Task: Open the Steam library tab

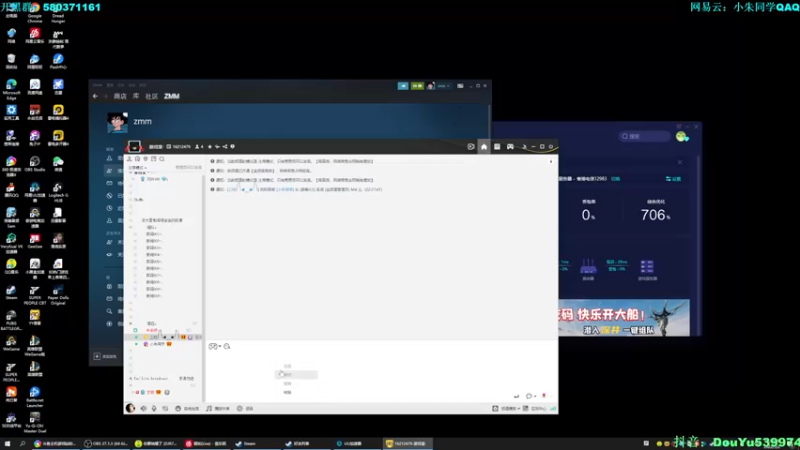Action: pyautogui.click(x=136, y=96)
